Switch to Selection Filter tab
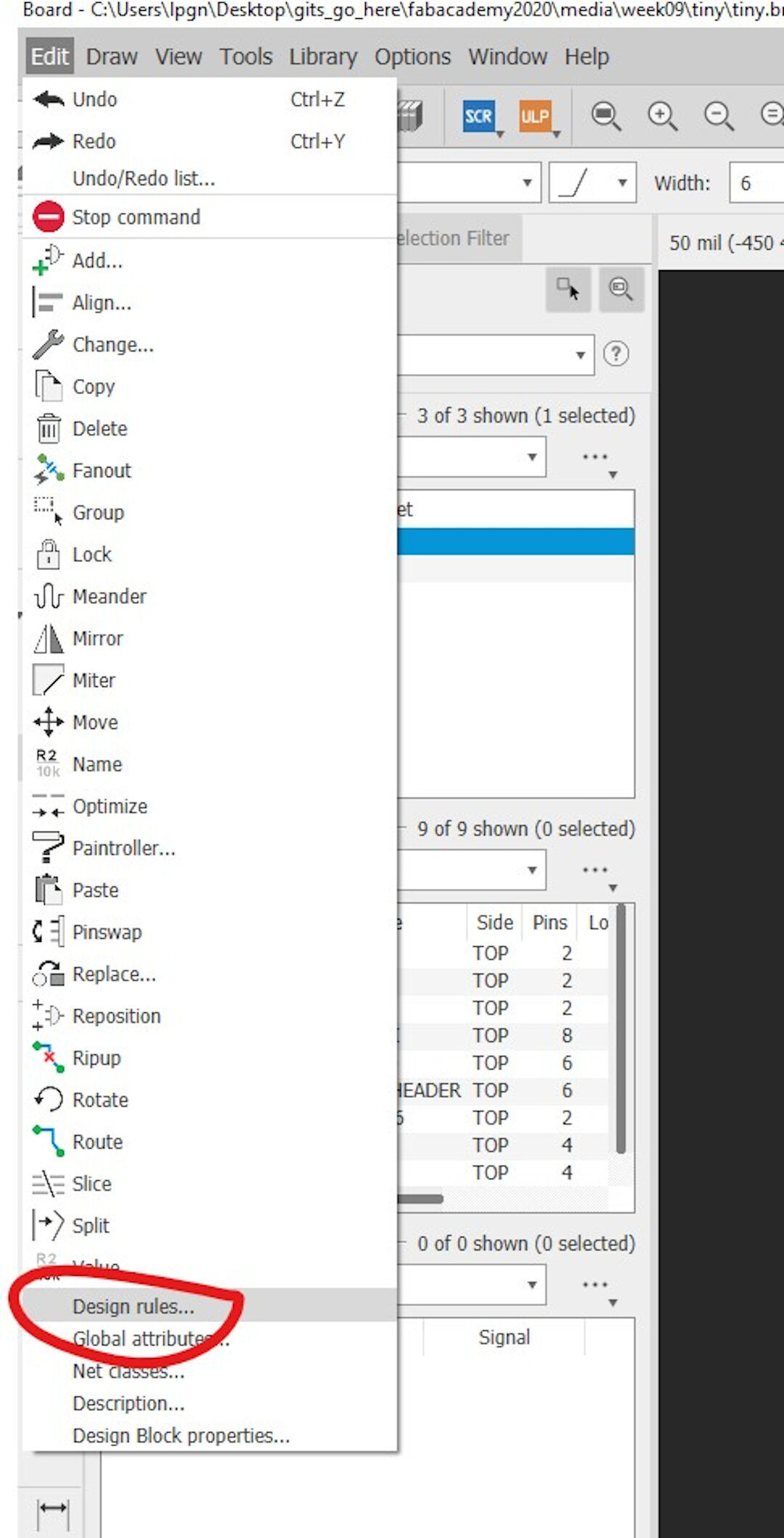The height and width of the screenshot is (1538, 784). [459, 238]
